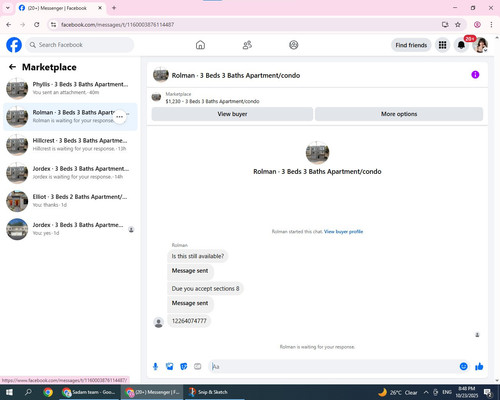Viewport: 500px width, 400px height.
Task: Bookmark this page star icon
Action: point(458,25)
